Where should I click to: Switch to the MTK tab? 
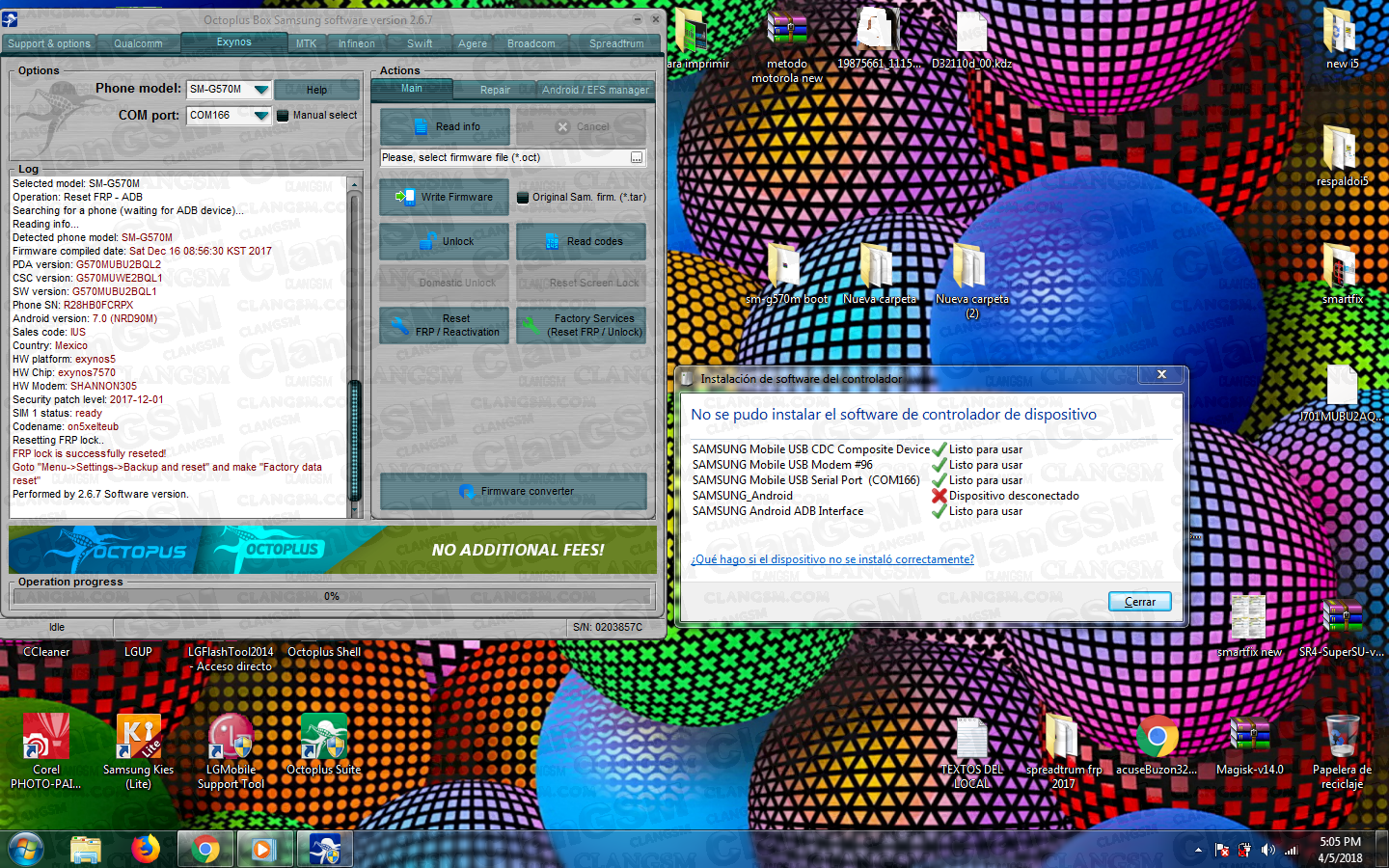(306, 43)
